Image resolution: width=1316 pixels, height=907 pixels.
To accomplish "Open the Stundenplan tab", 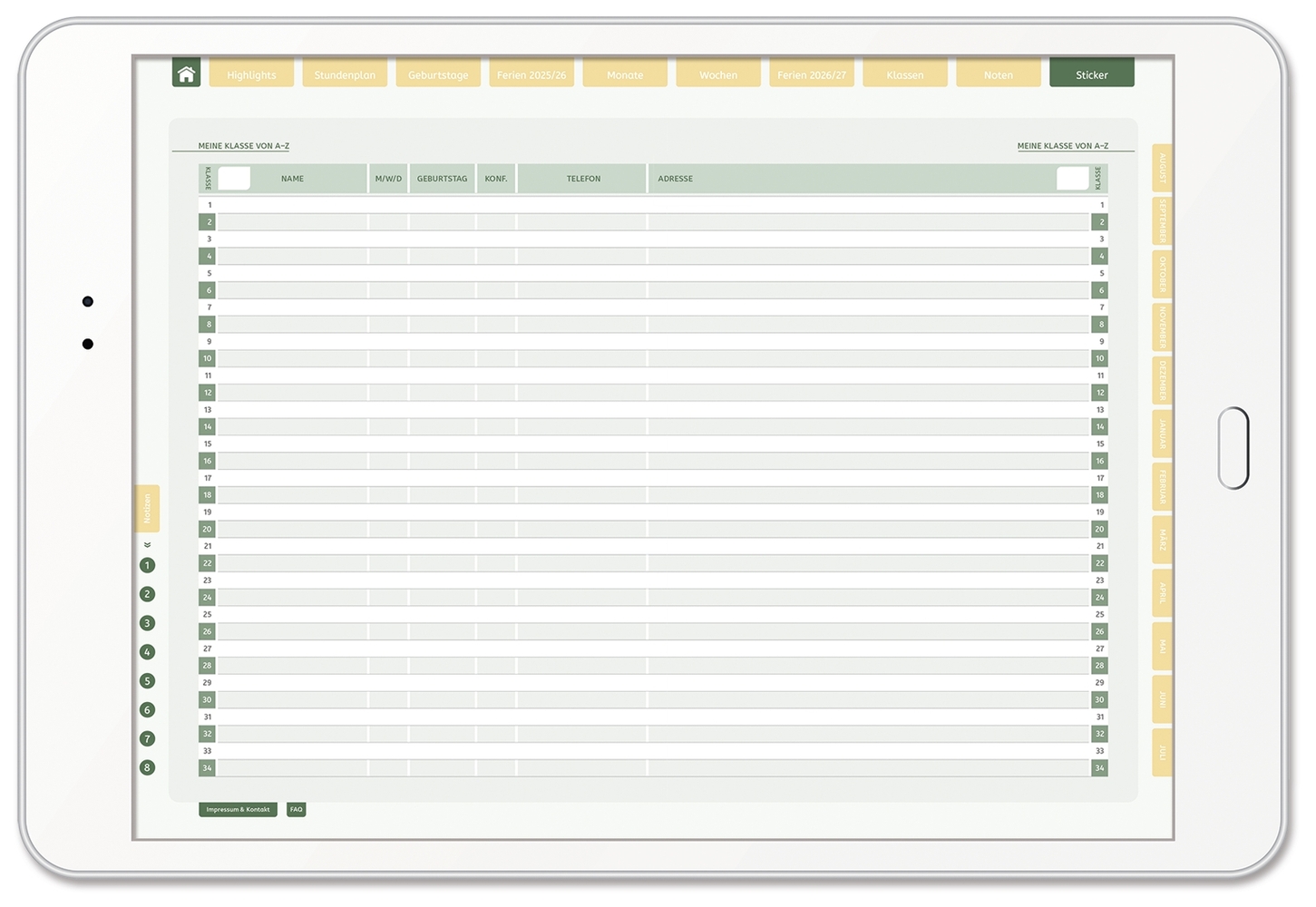I will tap(345, 74).
